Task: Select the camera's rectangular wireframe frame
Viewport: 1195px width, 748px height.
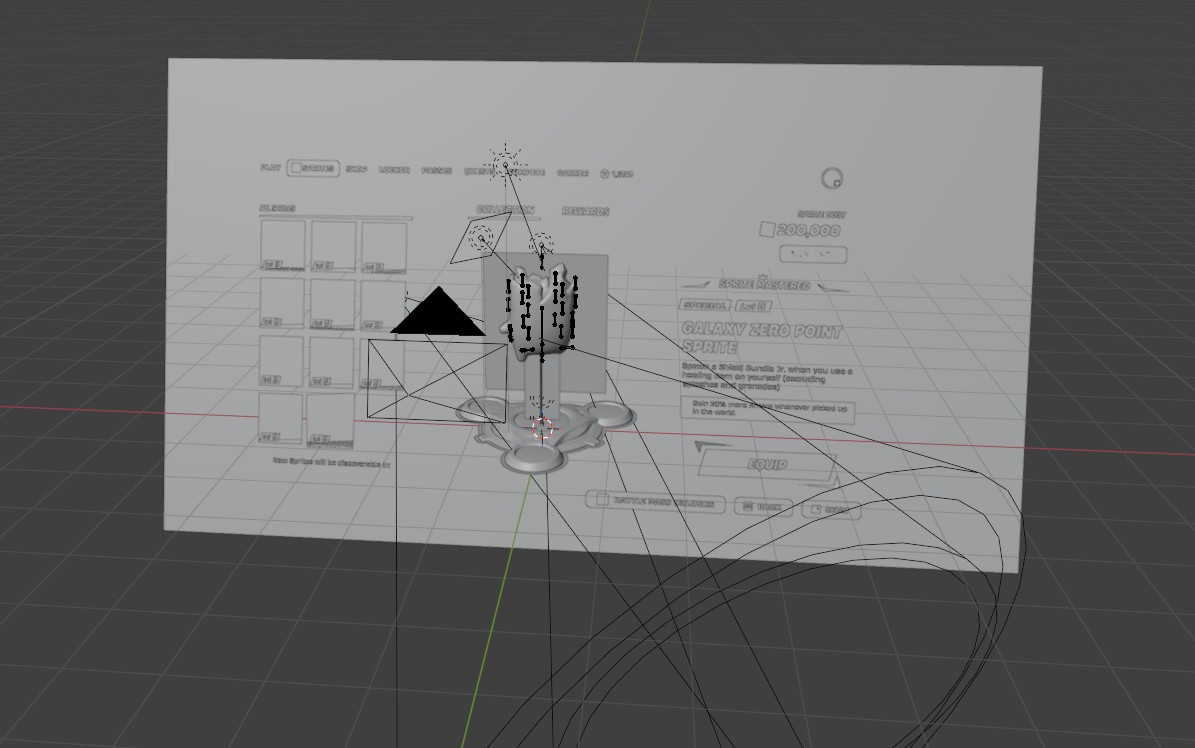Action: tap(437, 380)
